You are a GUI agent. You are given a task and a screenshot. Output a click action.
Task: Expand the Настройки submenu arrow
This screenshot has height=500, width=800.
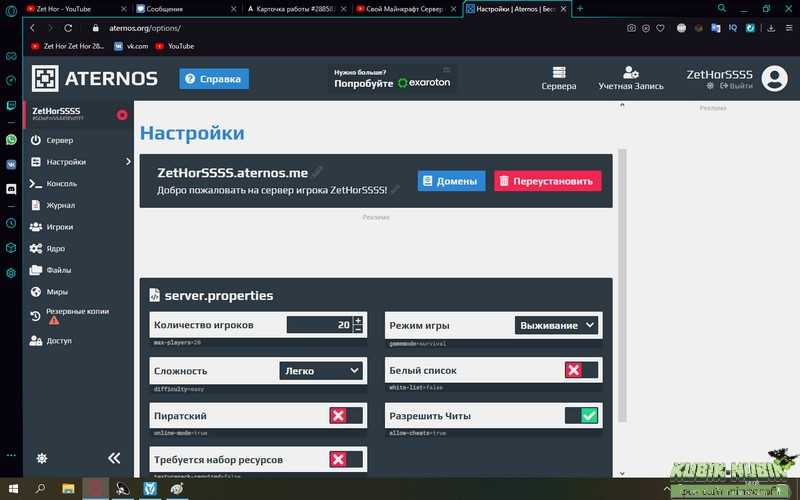128,162
